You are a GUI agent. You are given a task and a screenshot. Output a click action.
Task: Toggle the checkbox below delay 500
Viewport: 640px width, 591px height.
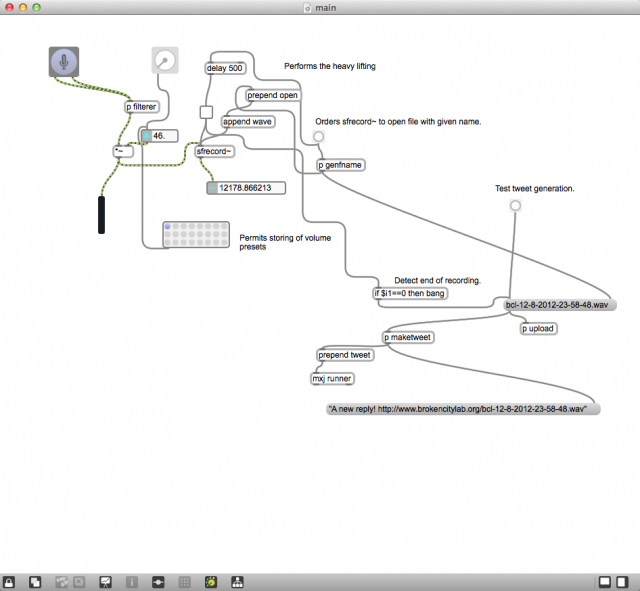(x=207, y=112)
